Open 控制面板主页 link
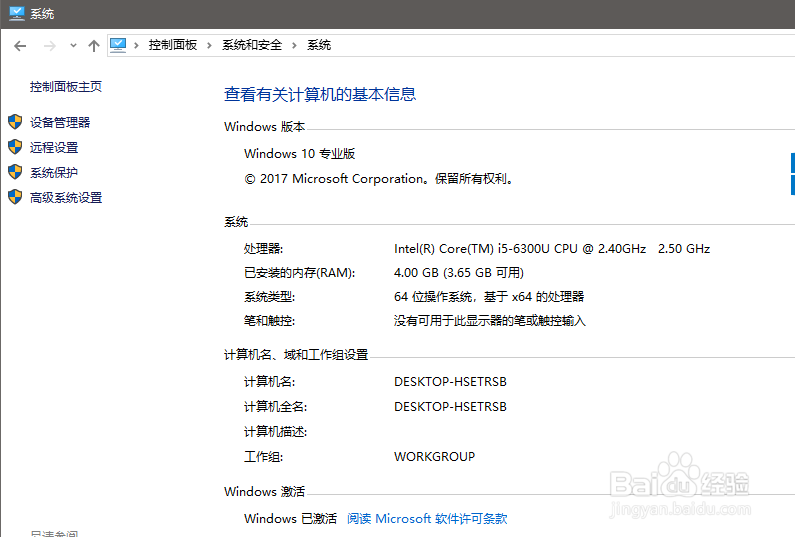Screen dimensions: 795x537 click(66, 87)
